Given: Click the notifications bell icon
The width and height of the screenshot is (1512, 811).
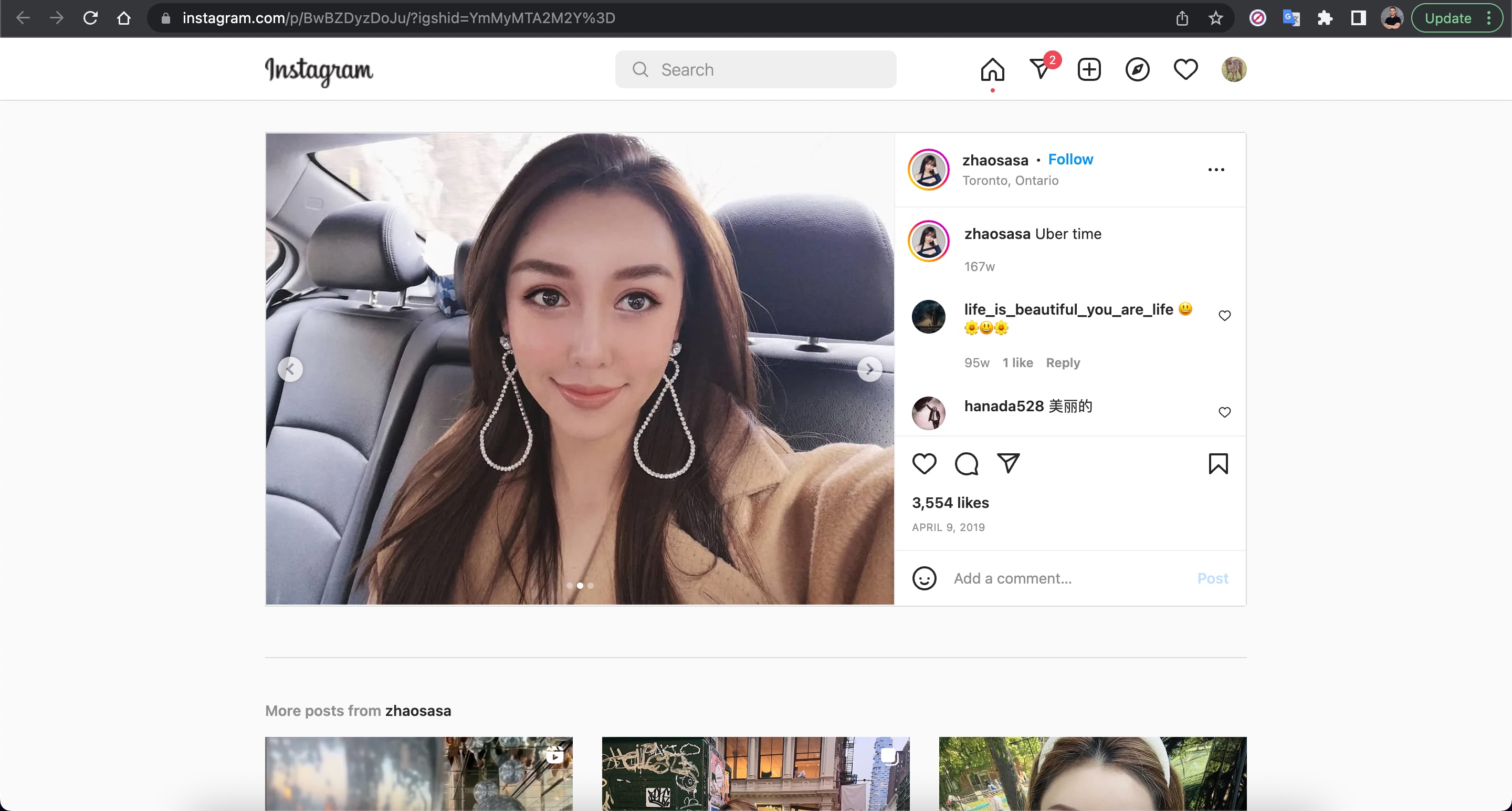Looking at the screenshot, I should click(x=1185, y=69).
